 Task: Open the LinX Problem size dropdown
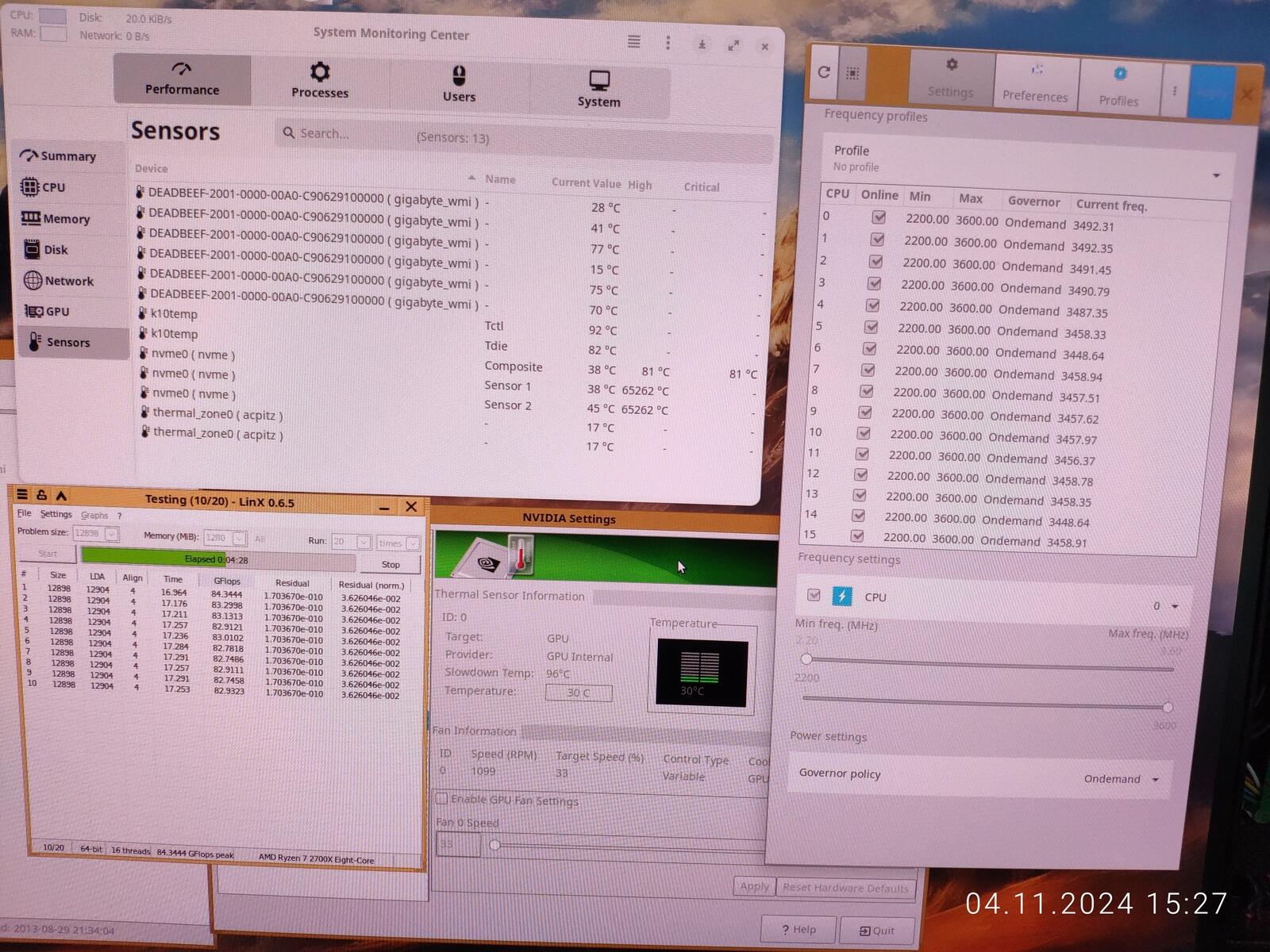click(112, 534)
